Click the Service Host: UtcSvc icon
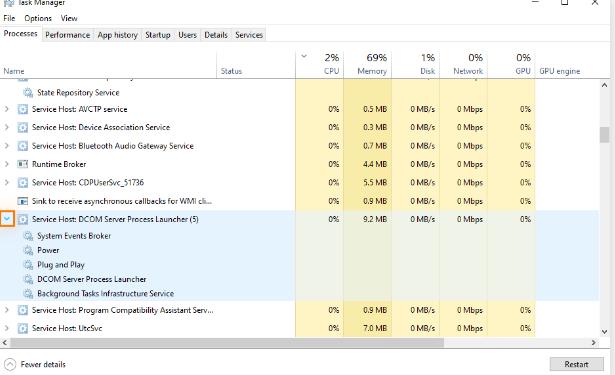This screenshot has height=375, width=615. coord(23,328)
